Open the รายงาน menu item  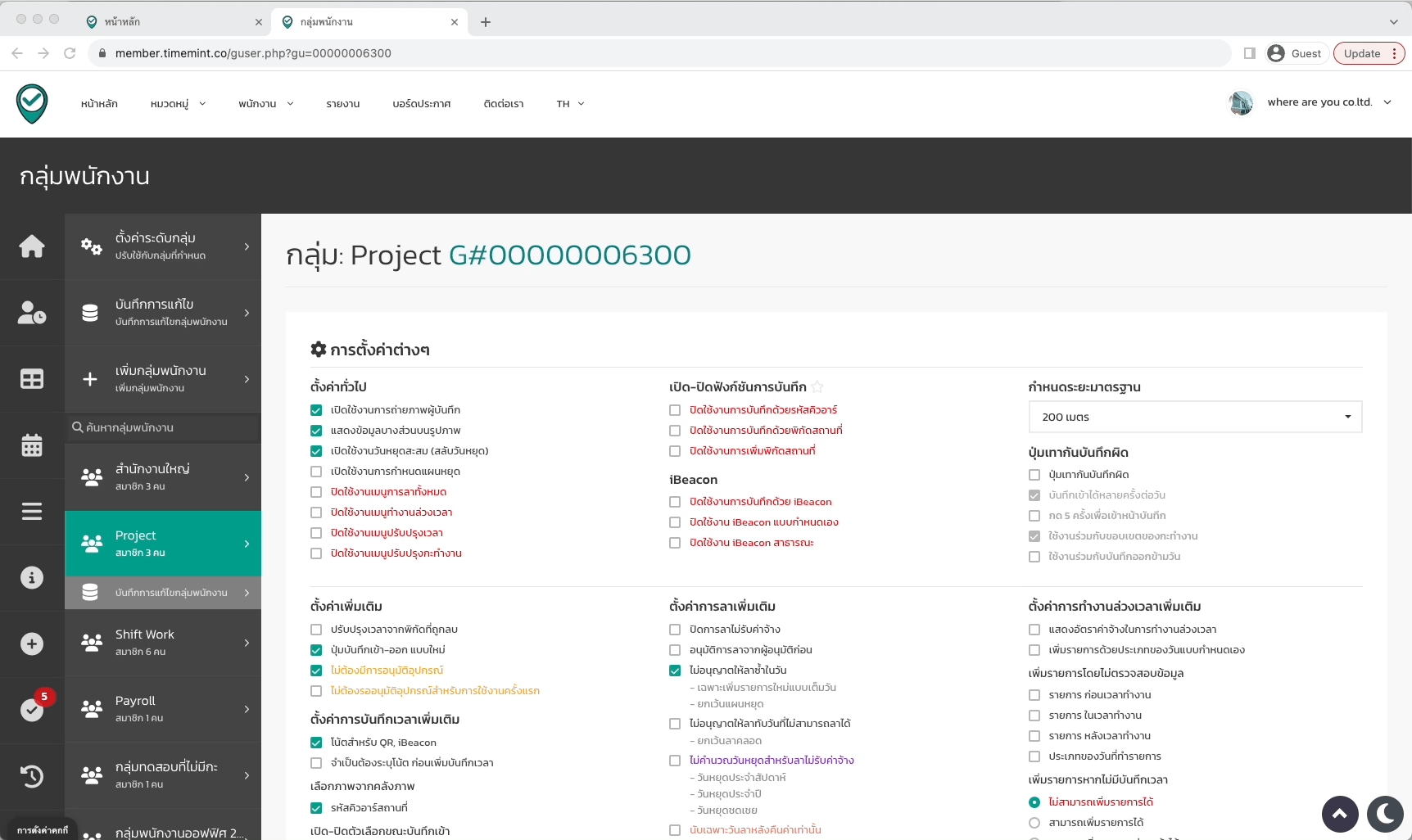(342, 104)
